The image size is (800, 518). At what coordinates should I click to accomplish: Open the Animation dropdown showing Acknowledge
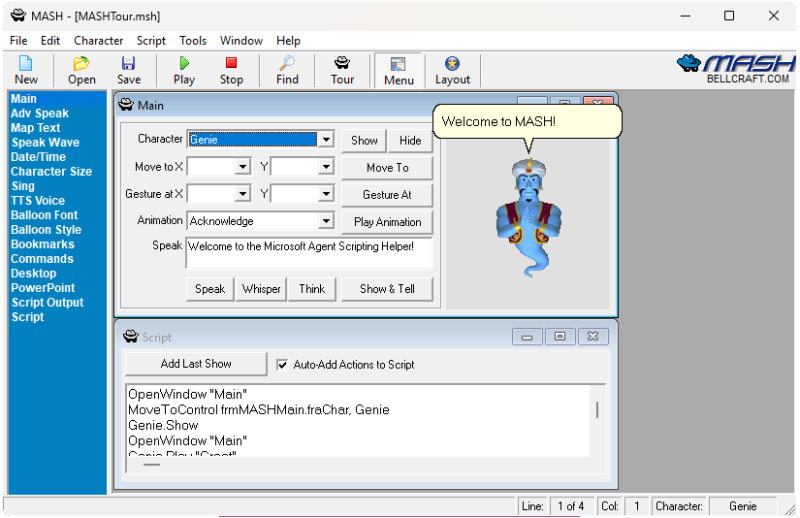326,221
